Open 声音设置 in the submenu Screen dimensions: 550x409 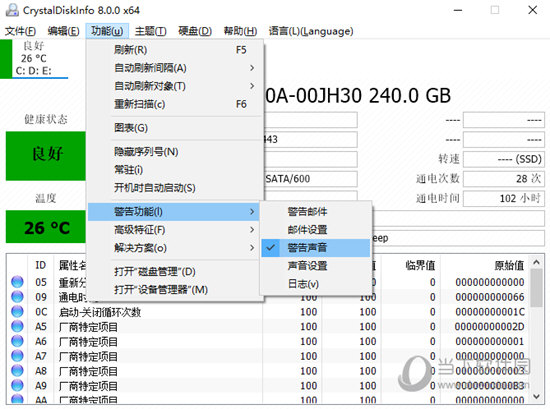[x=316, y=266]
